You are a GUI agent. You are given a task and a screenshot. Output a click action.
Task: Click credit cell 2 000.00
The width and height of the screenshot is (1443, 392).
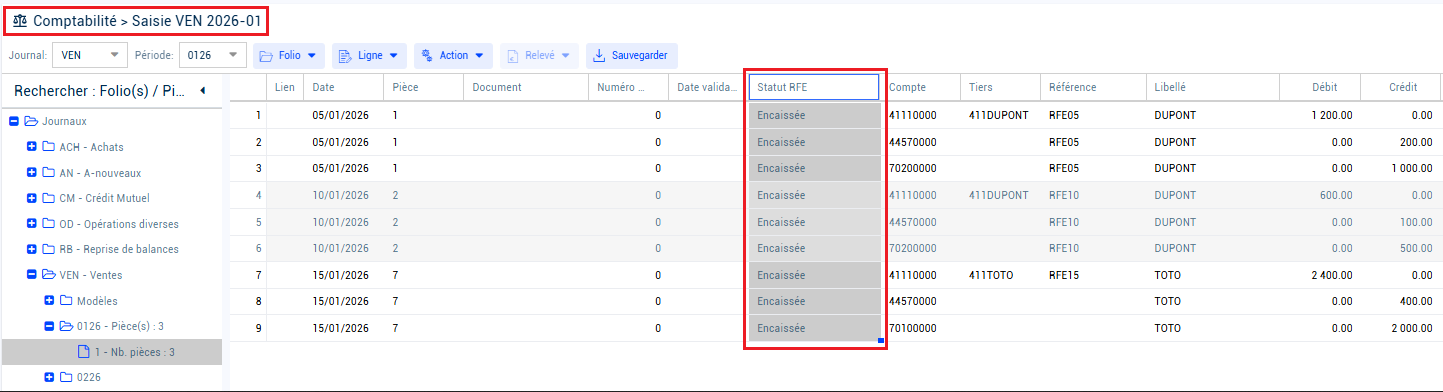tap(1401, 328)
